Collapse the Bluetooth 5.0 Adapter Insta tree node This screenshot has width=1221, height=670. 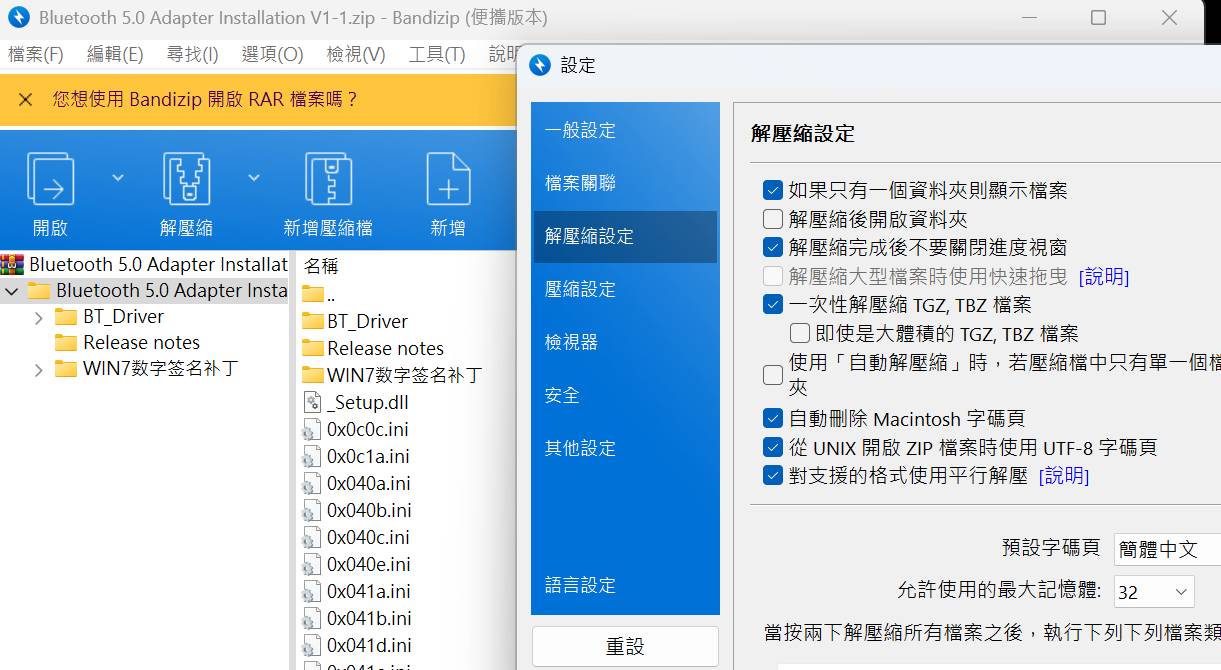(12, 291)
